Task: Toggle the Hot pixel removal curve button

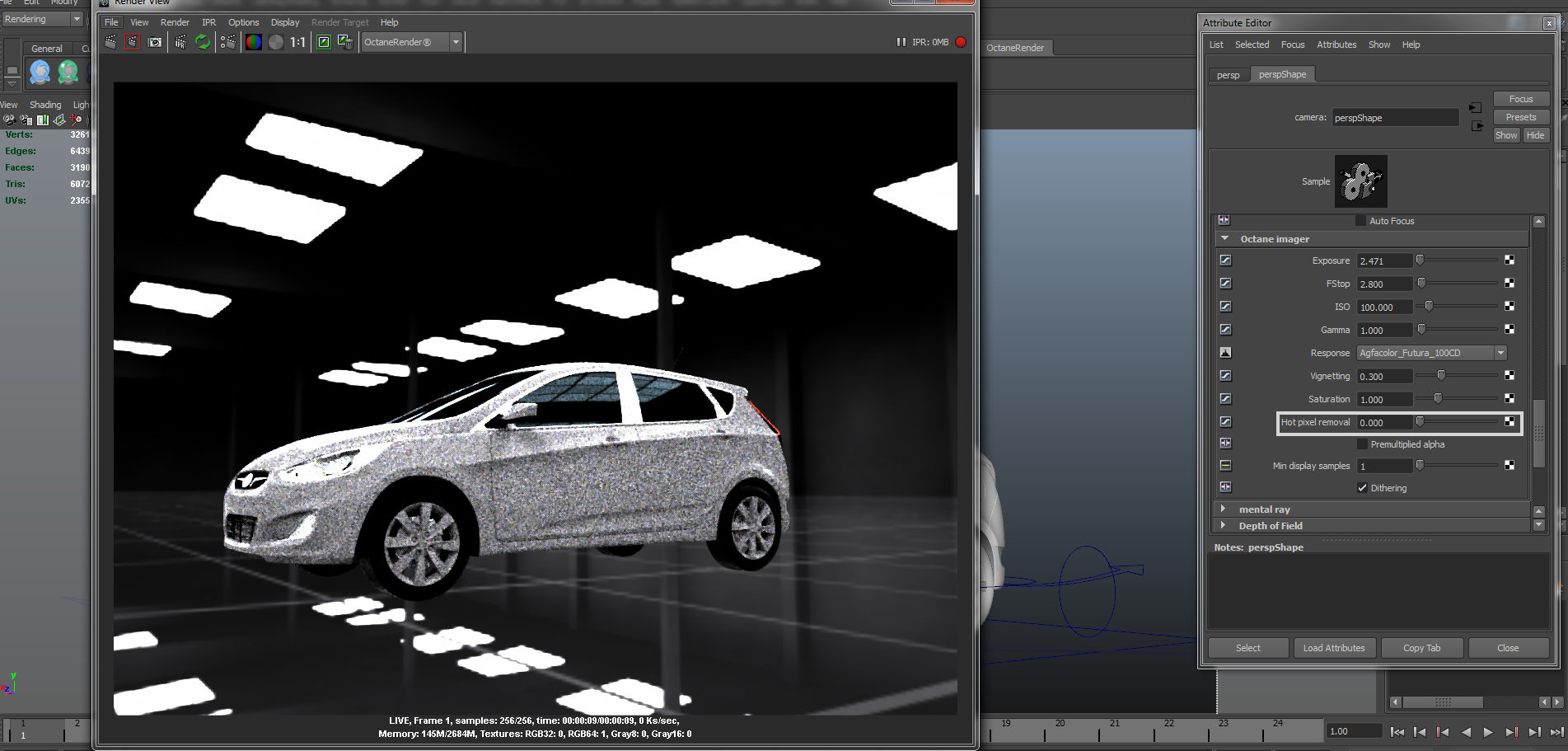Action: (x=1225, y=422)
